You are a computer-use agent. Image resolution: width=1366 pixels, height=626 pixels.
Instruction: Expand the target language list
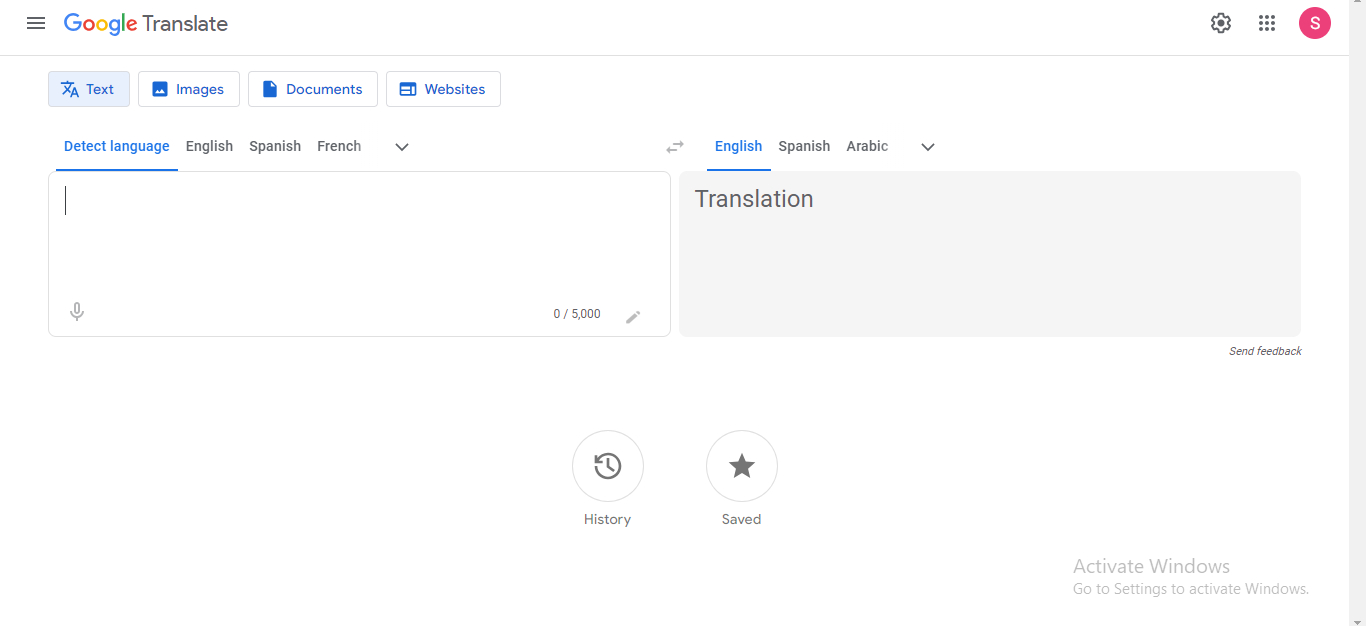click(x=928, y=147)
